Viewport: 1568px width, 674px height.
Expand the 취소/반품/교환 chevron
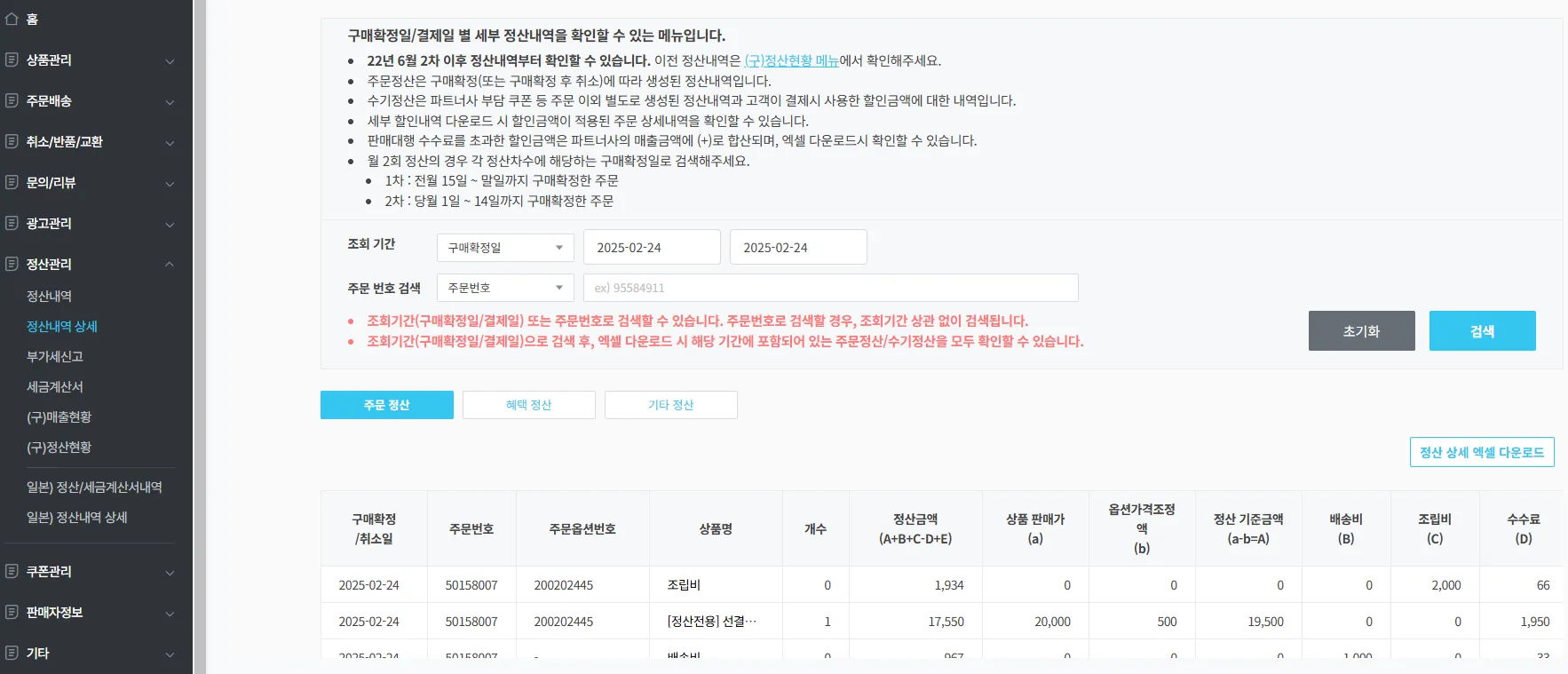coord(170,143)
